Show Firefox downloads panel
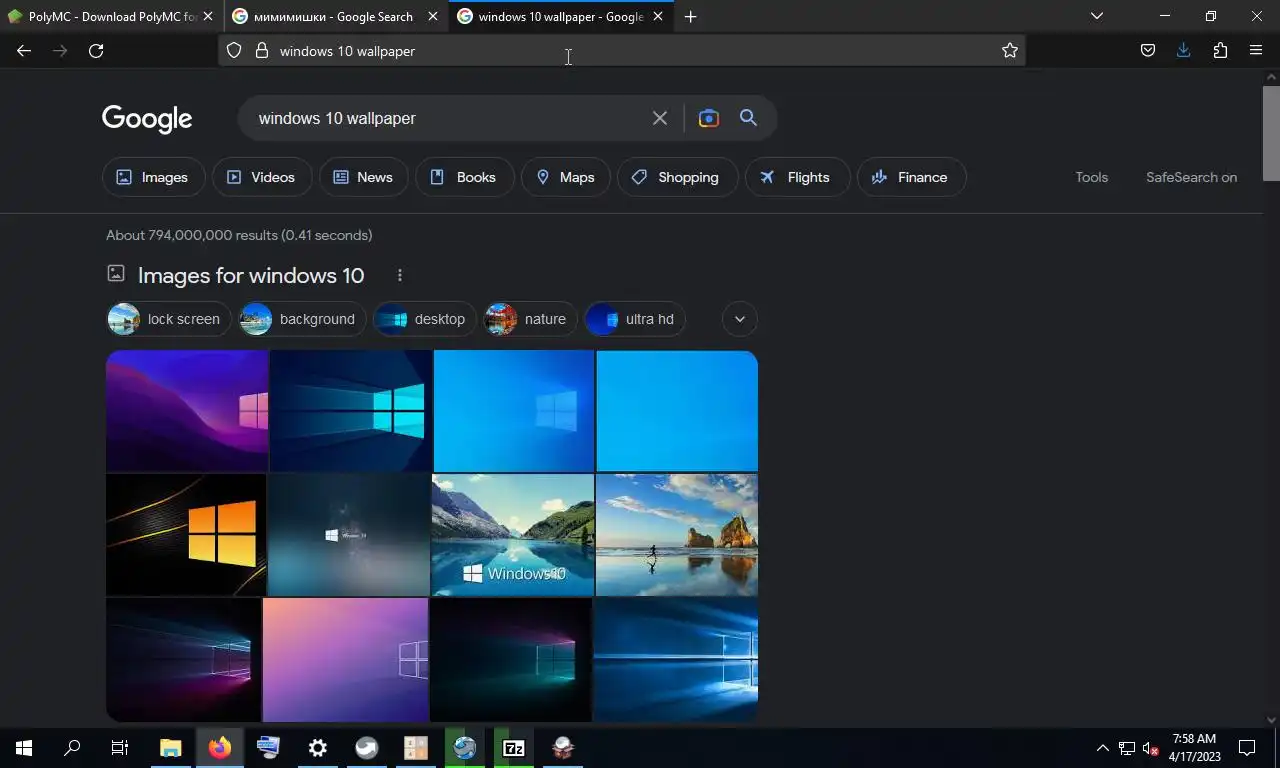 [1184, 51]
